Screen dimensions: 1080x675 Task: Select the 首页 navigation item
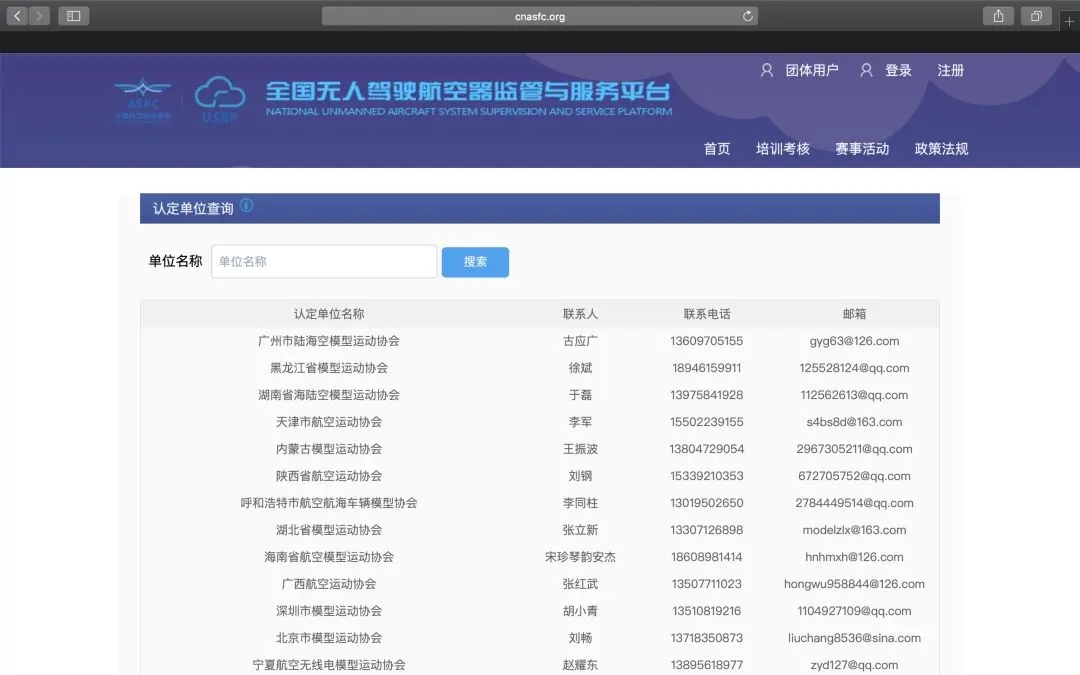[716, 148]
